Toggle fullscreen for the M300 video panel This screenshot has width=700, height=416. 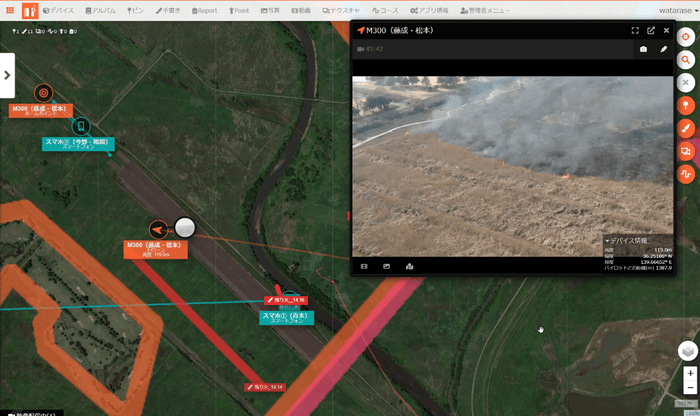(635, 30)
